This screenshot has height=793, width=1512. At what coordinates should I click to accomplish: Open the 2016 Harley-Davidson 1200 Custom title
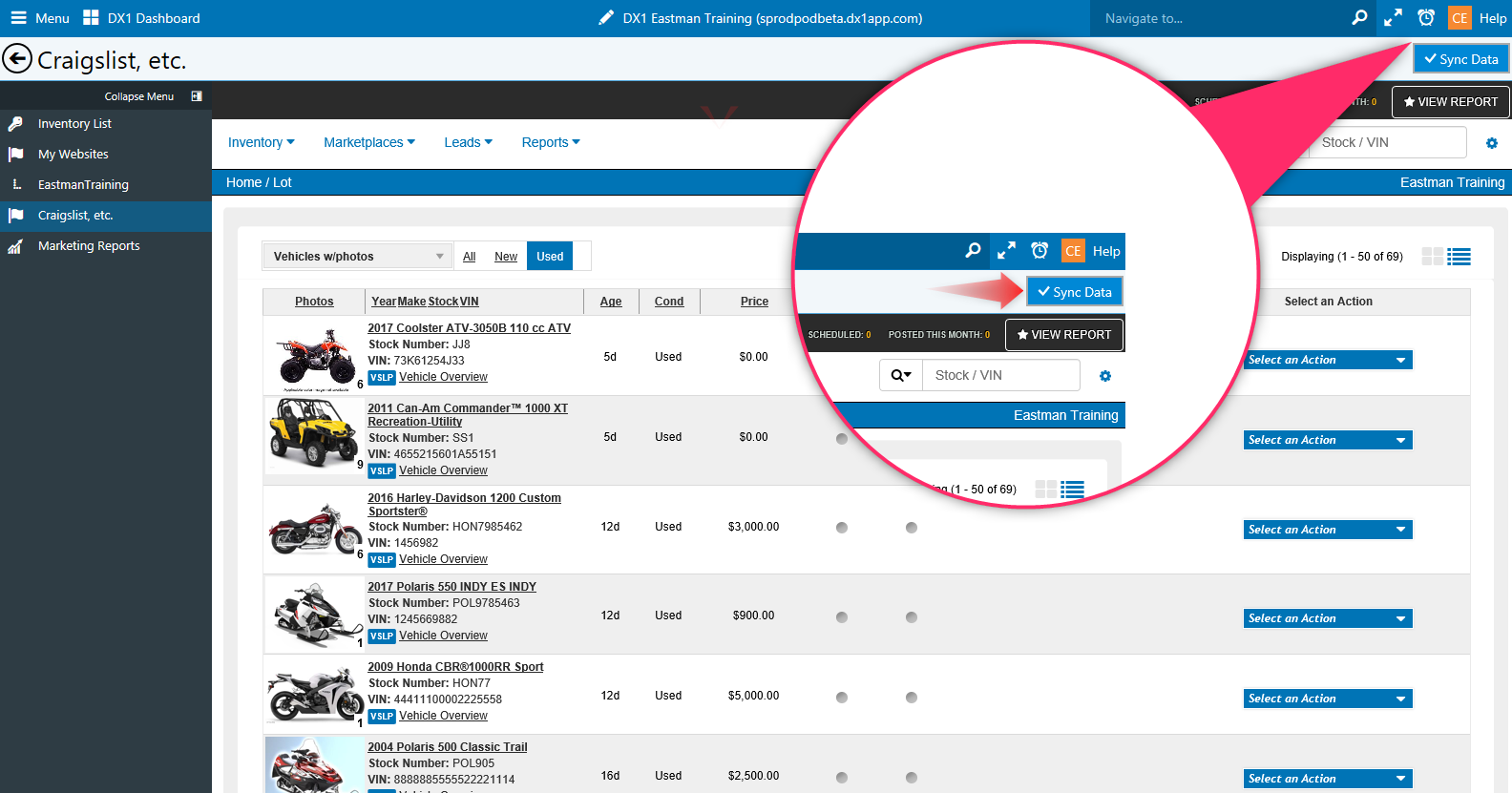click(465, 505)
